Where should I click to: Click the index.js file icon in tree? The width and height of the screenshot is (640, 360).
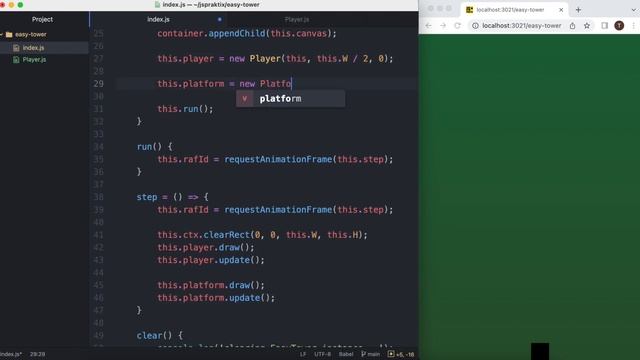point(16,48)
